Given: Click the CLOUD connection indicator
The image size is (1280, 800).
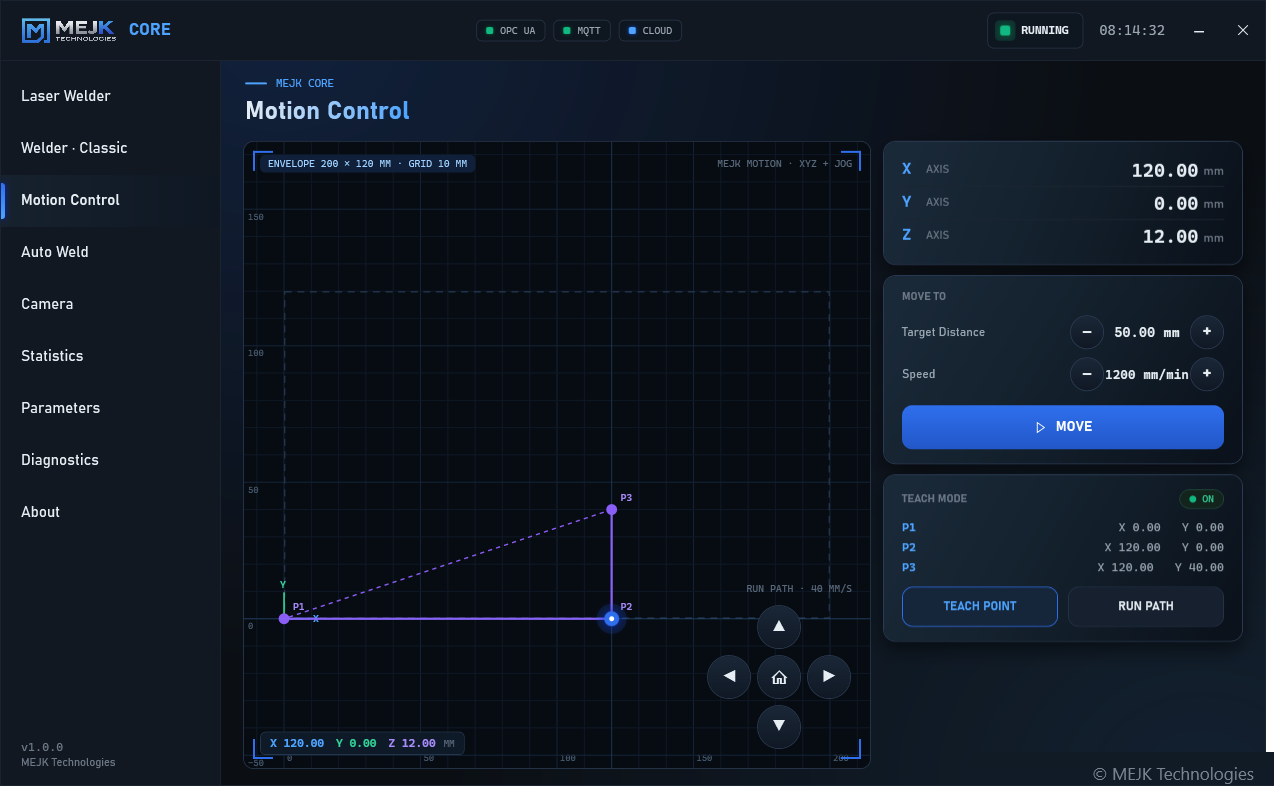Looking at the screenshot, I should pyautogui.click(x=651, y=31).
